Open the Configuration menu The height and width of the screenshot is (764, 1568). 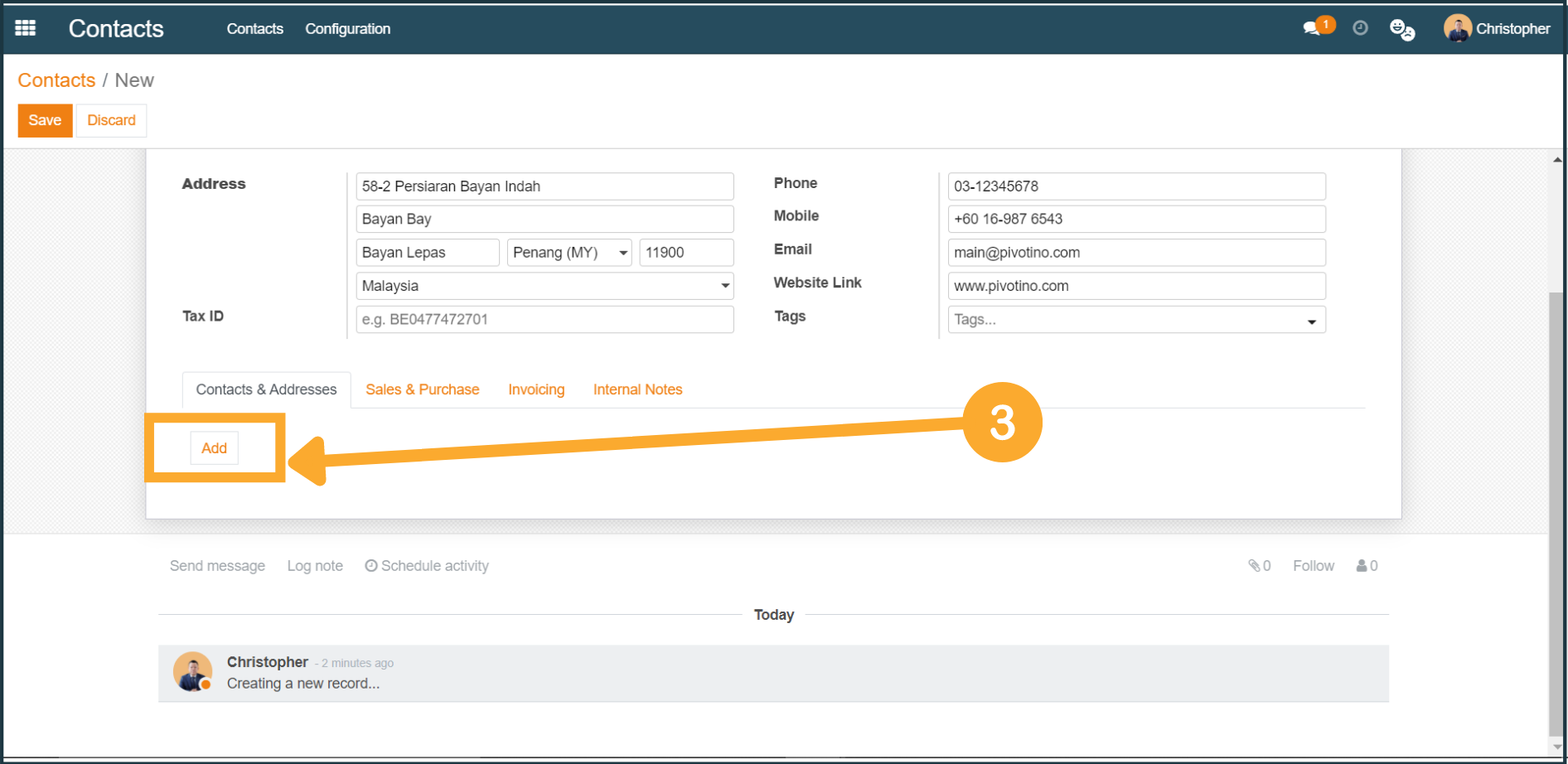pyautogui.click(x=347, y=29)
